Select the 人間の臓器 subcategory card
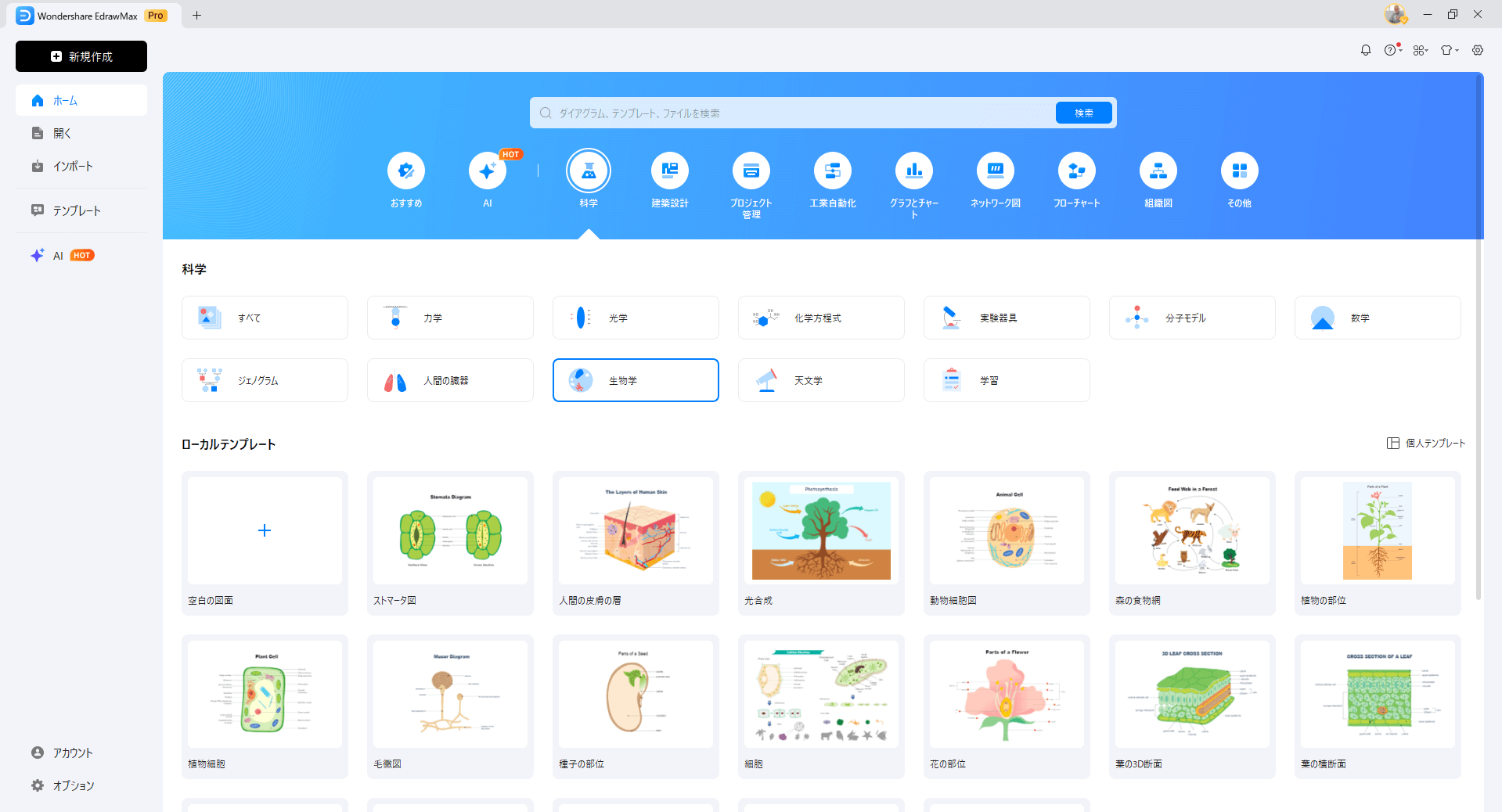 pos(450,380)
